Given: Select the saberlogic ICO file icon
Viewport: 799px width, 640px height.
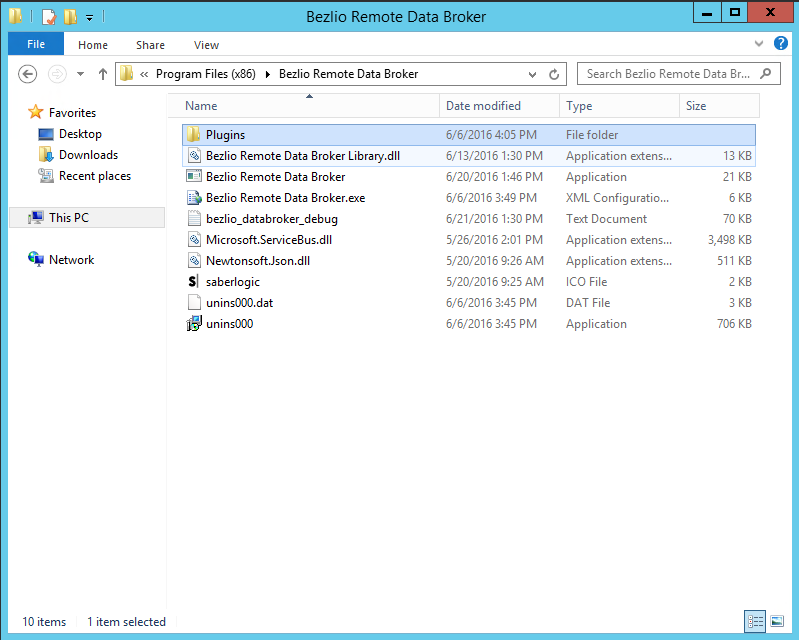Looking at the screenshot, I should coord(193,281).
